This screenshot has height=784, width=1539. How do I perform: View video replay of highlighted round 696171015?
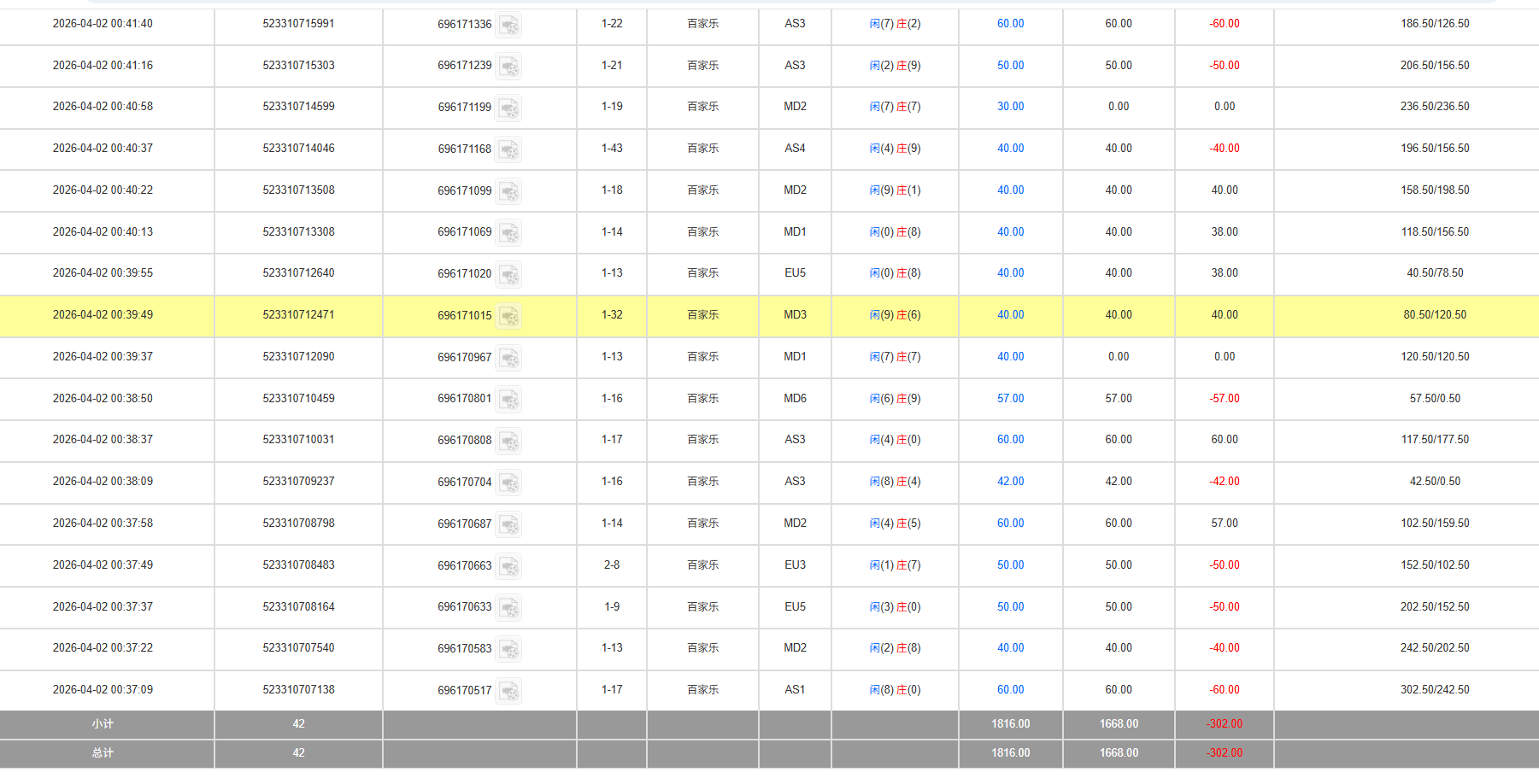click(509, 317)
